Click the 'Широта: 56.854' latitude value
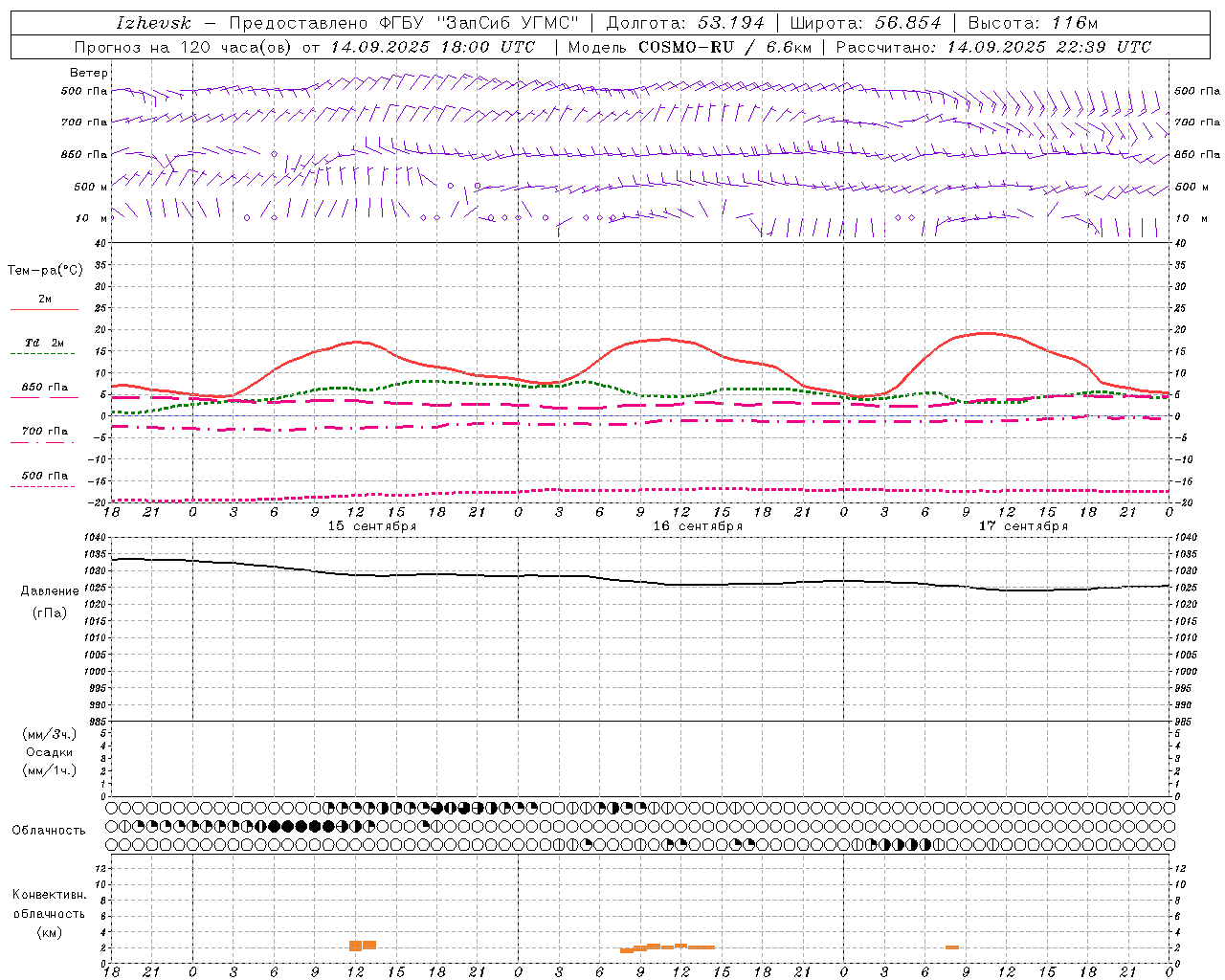This screenshot has height=980, width=1225. pos(865,23)
